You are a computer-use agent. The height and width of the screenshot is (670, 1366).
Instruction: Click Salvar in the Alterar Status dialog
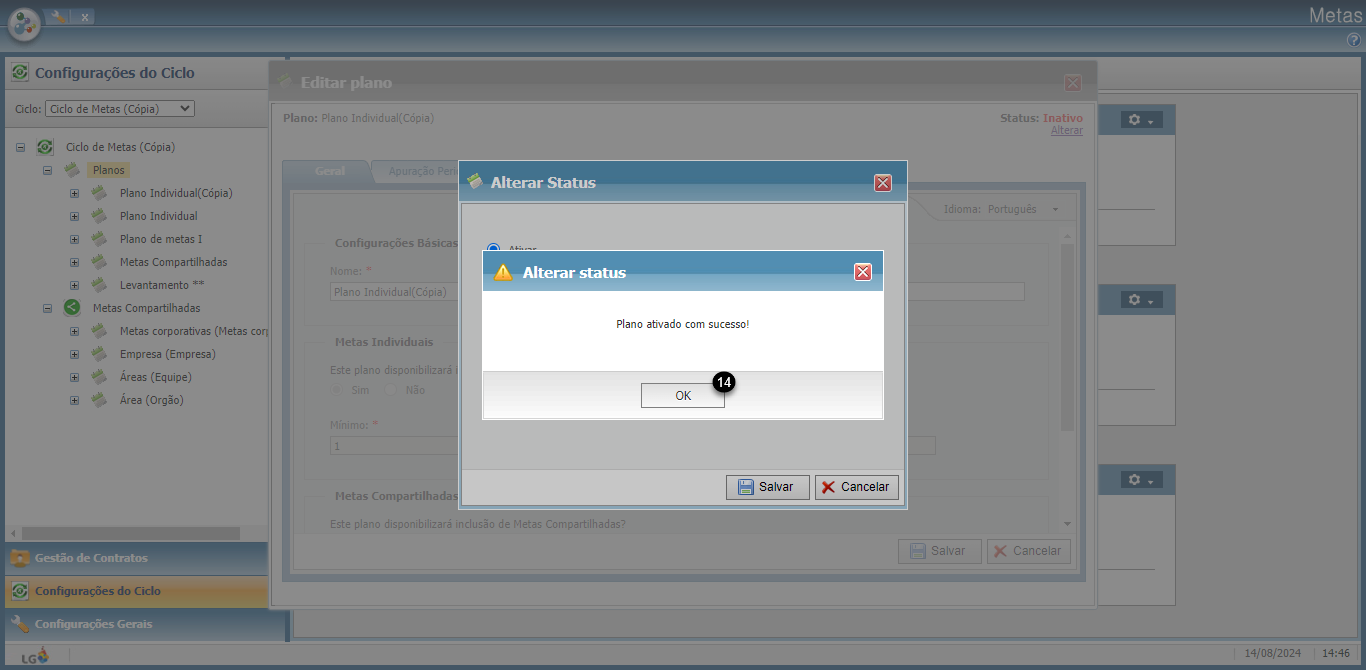[767, 487]
